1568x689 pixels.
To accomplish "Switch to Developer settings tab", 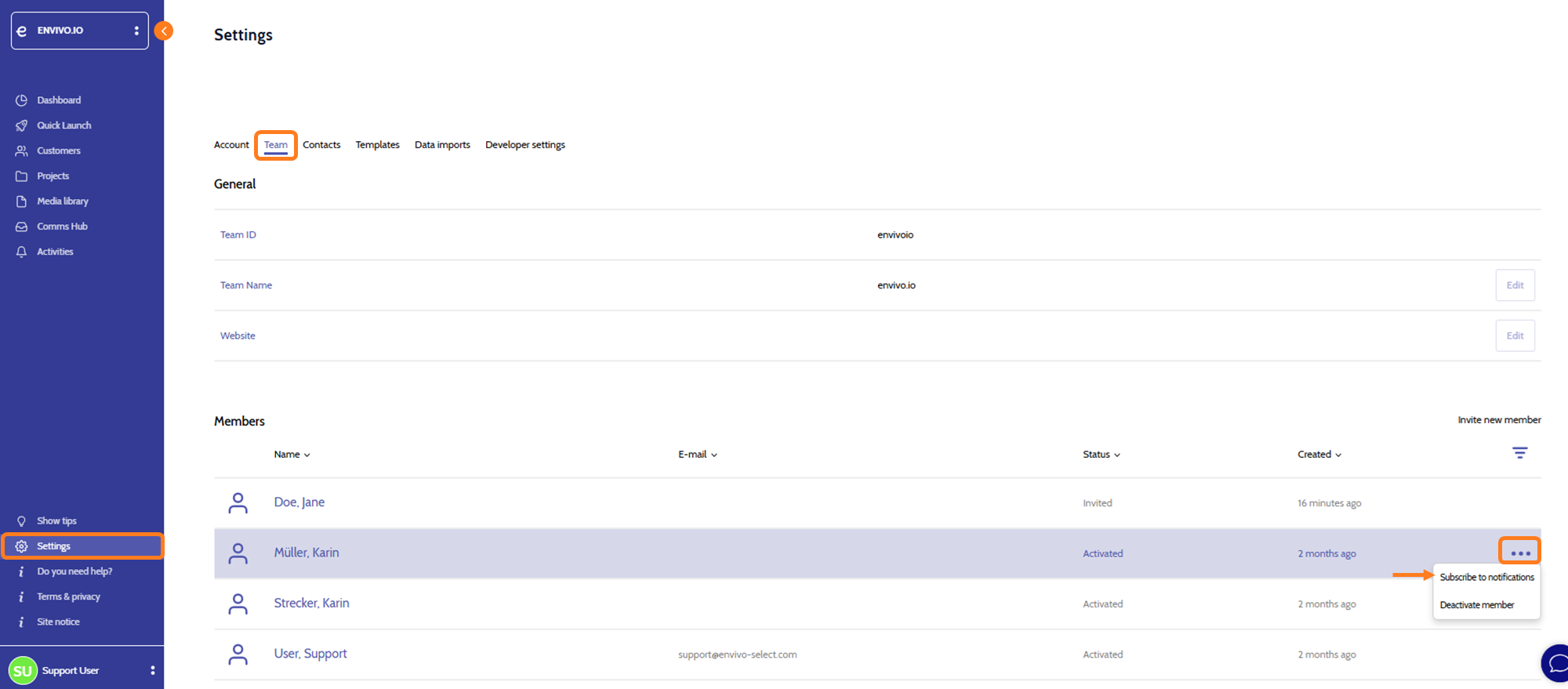I will (x=524, y=145).
